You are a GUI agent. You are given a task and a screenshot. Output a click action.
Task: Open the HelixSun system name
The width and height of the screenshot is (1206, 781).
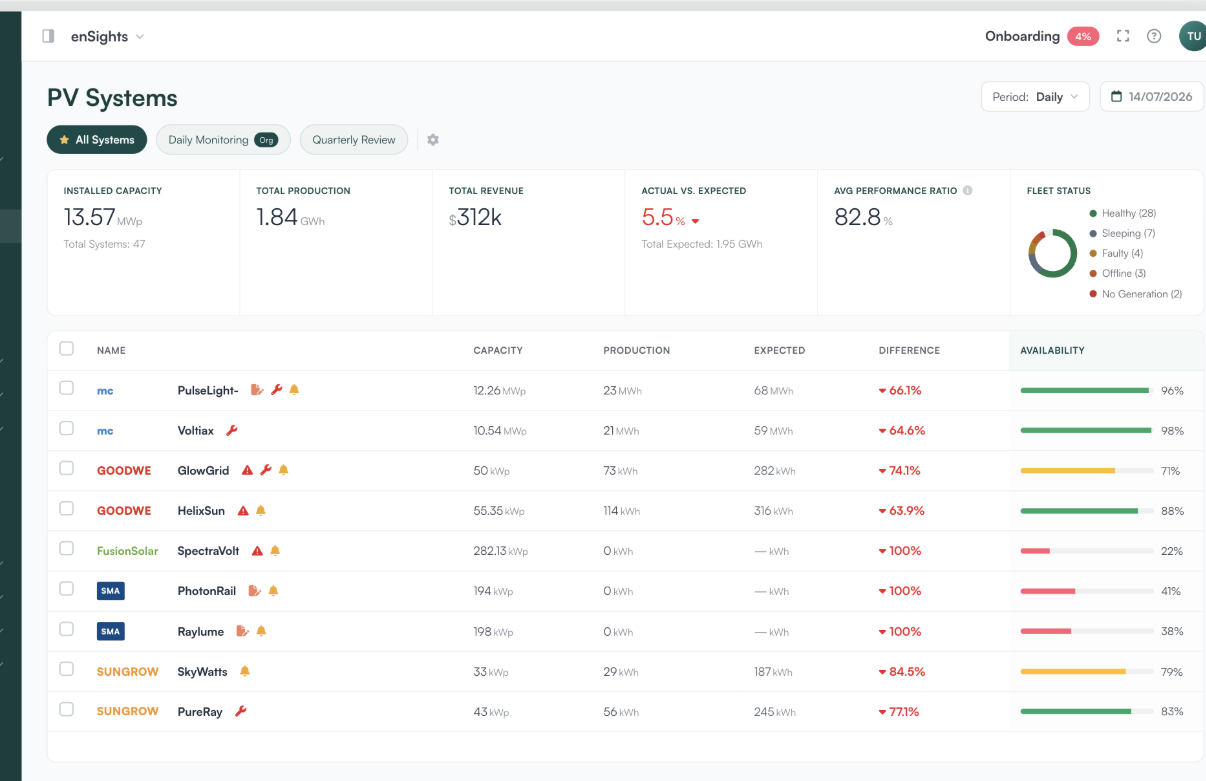(x=201, y=511)
